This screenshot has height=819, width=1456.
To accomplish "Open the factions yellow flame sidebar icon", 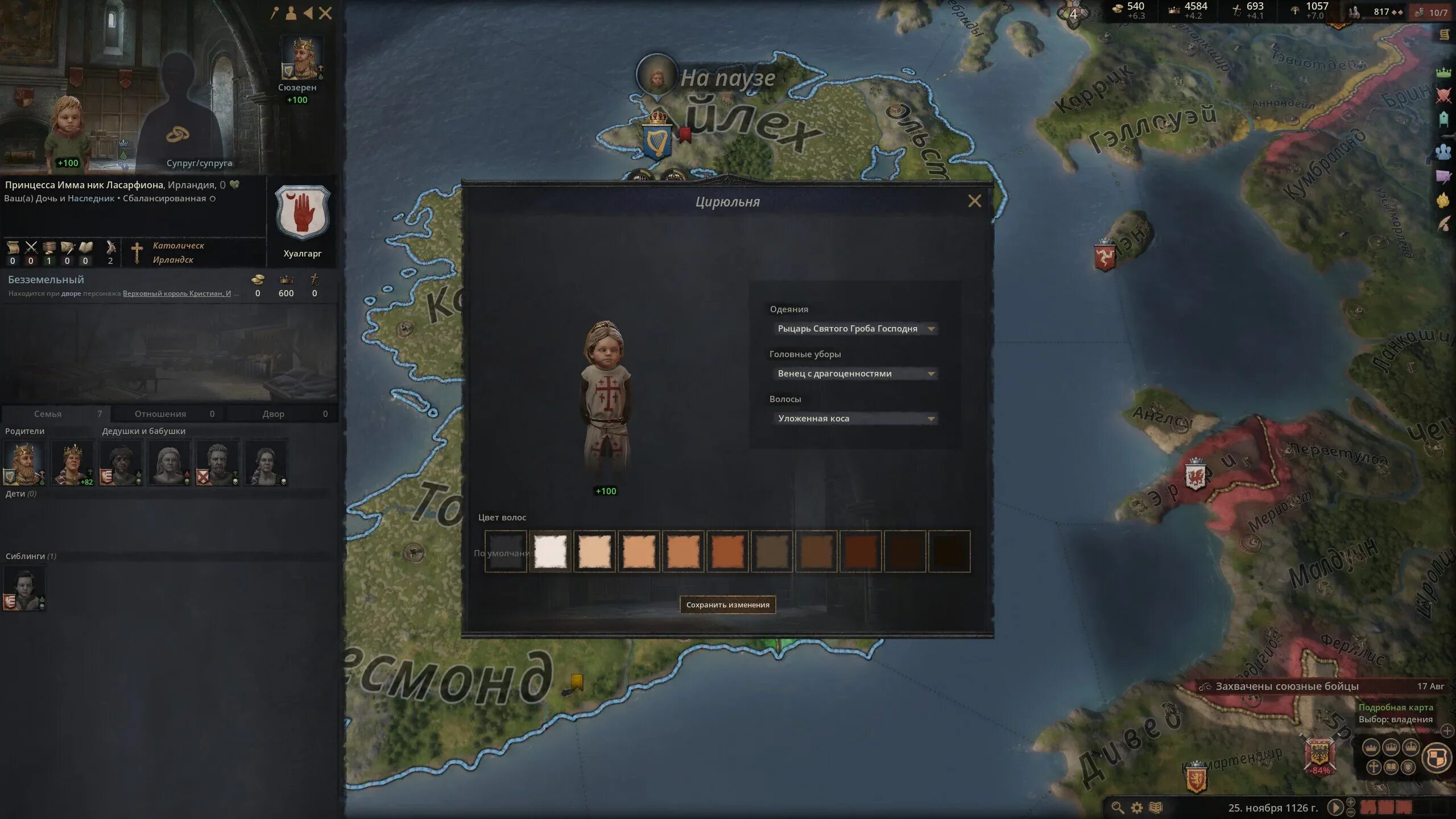I will tap(1443, 201).
